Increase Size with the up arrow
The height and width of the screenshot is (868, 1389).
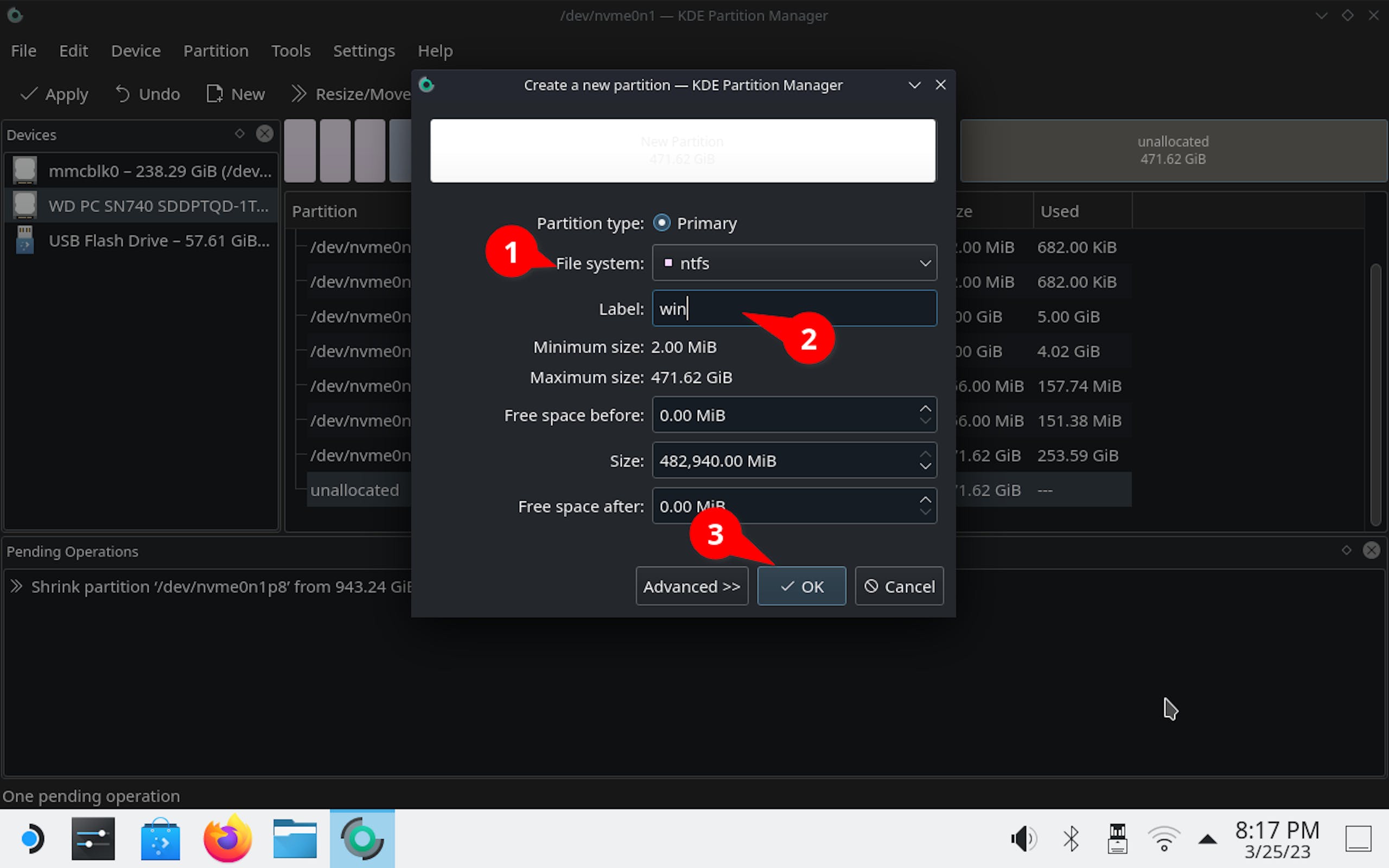coord(925,454)
